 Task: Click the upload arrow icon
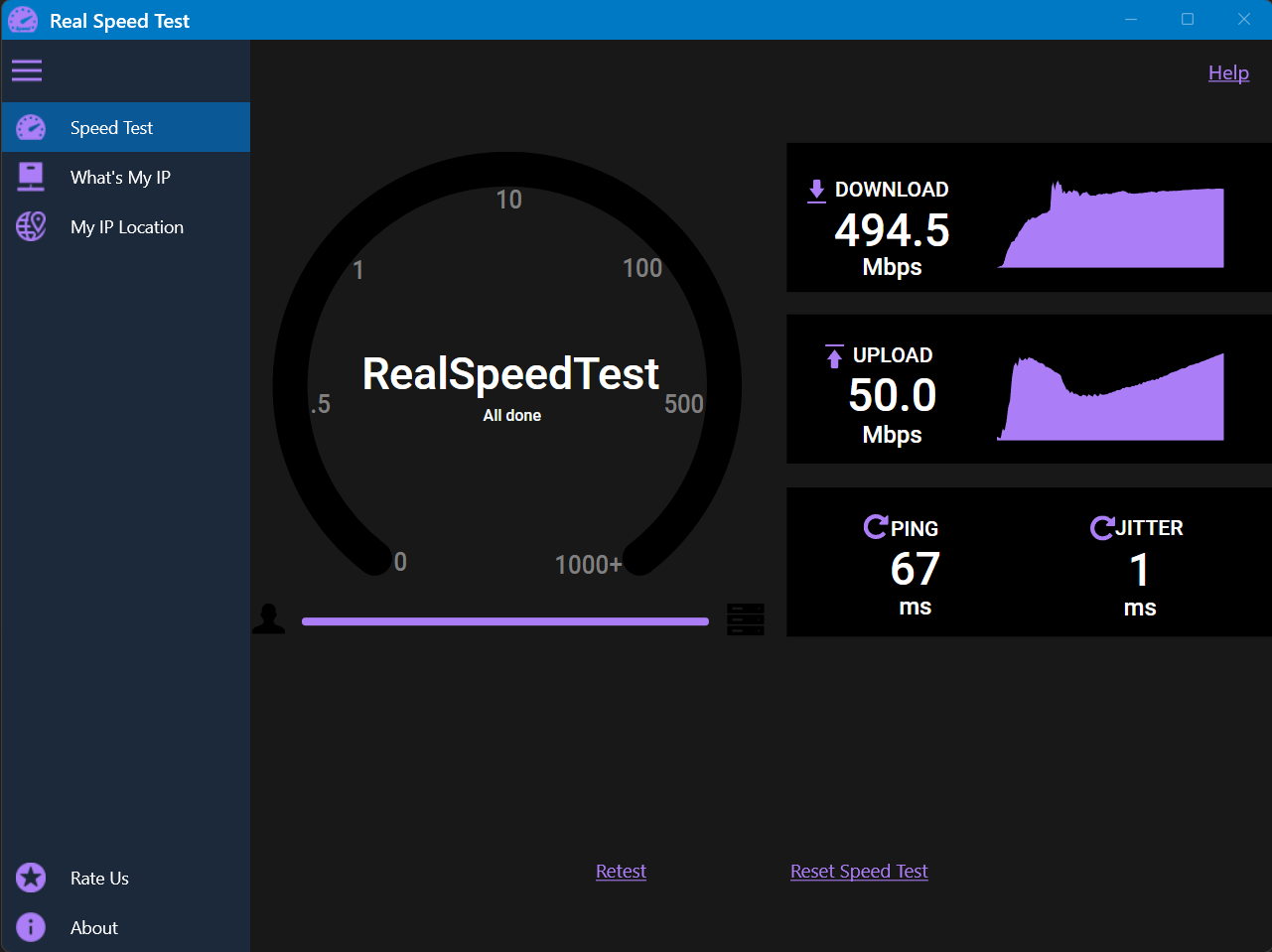click(833, 355)
